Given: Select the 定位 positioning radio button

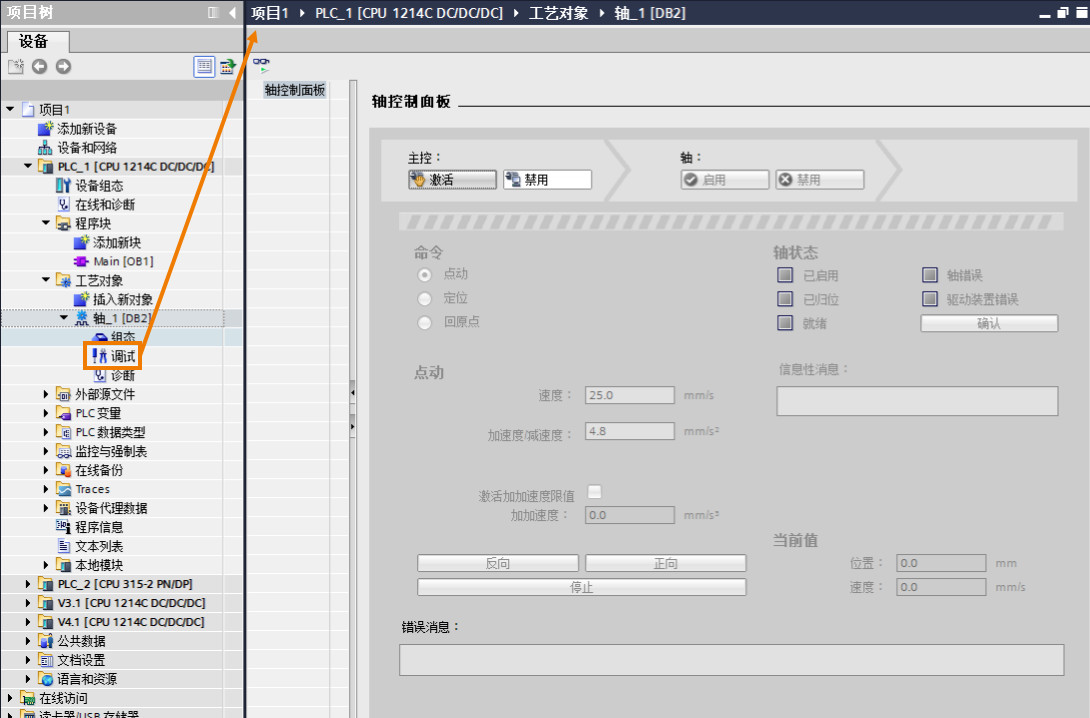Looking at the screenshot, I should pyautogui.click(x=424, y=299).
